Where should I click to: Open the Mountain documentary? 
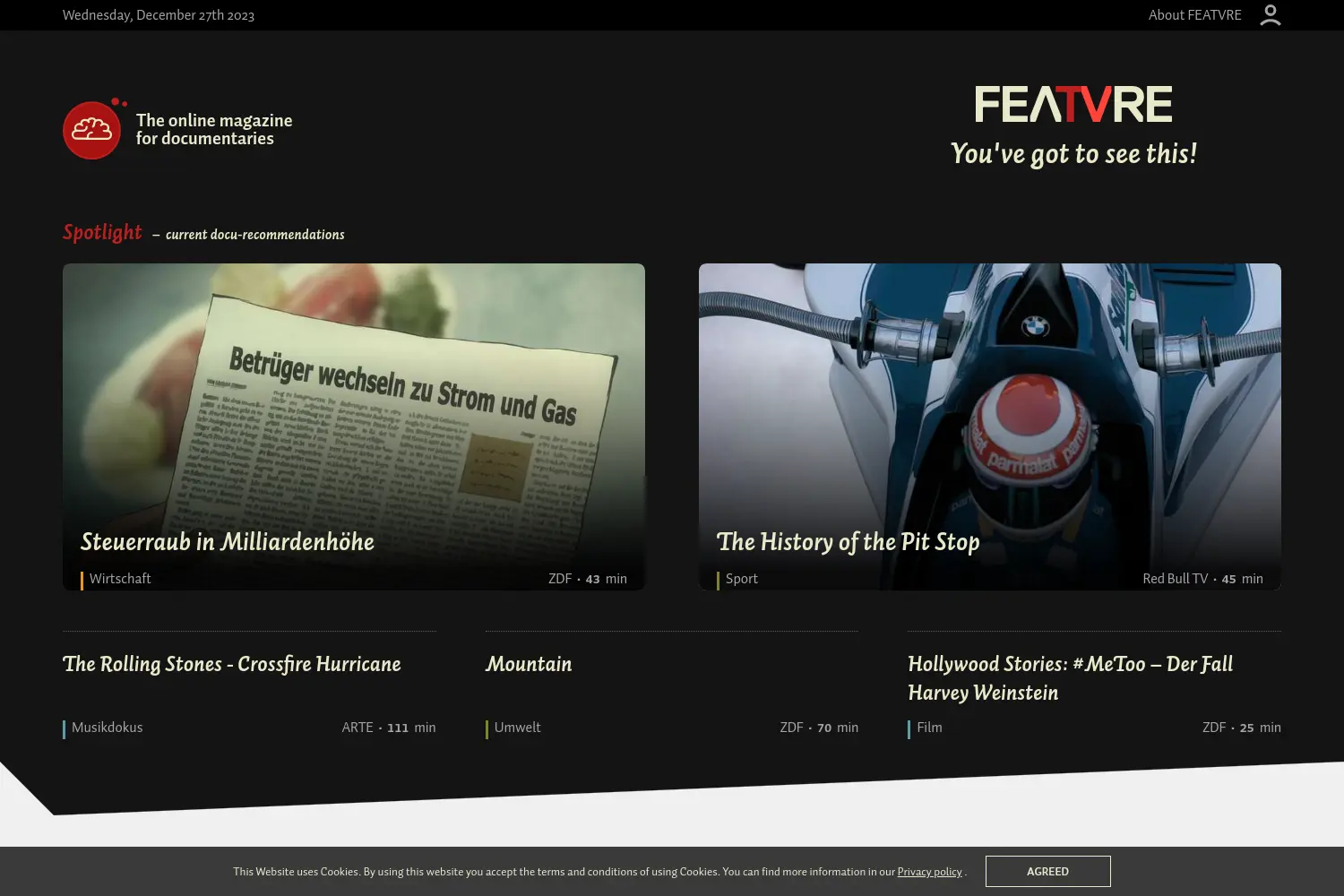point(529,664)
